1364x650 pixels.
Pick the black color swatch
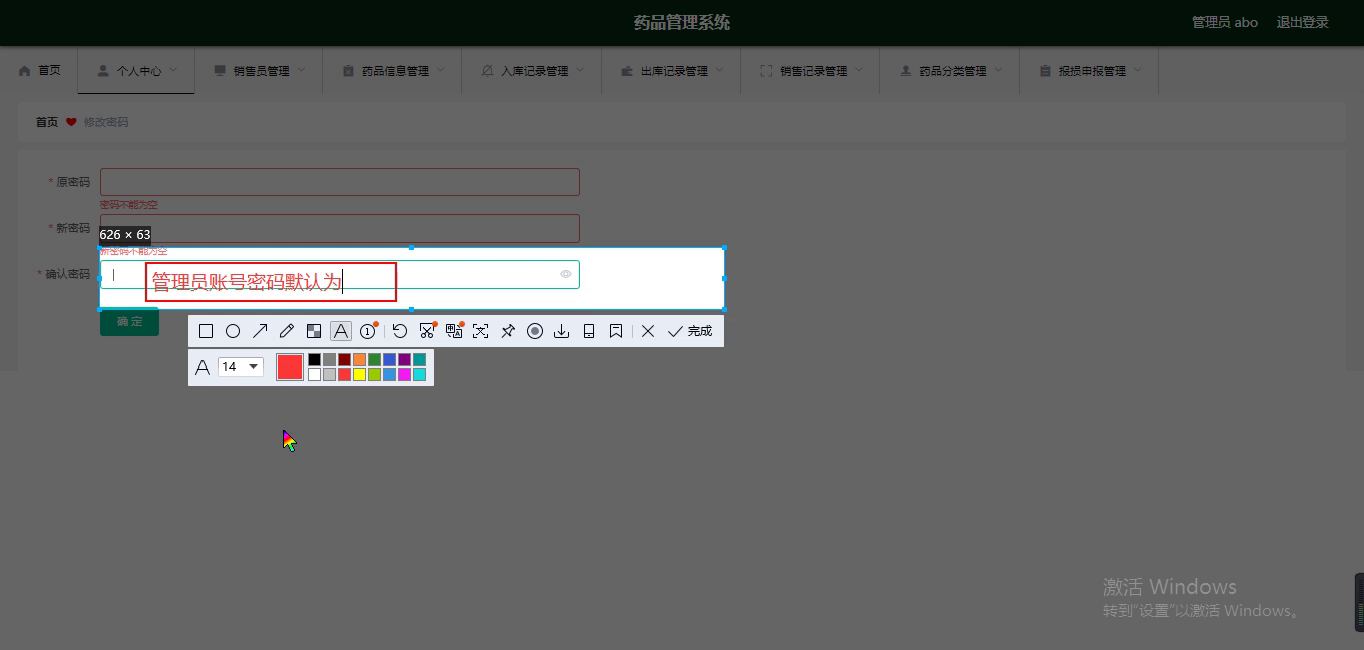315,359
